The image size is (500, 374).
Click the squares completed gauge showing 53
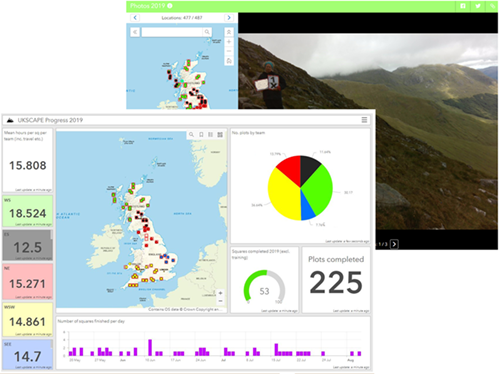coord(265,287)
